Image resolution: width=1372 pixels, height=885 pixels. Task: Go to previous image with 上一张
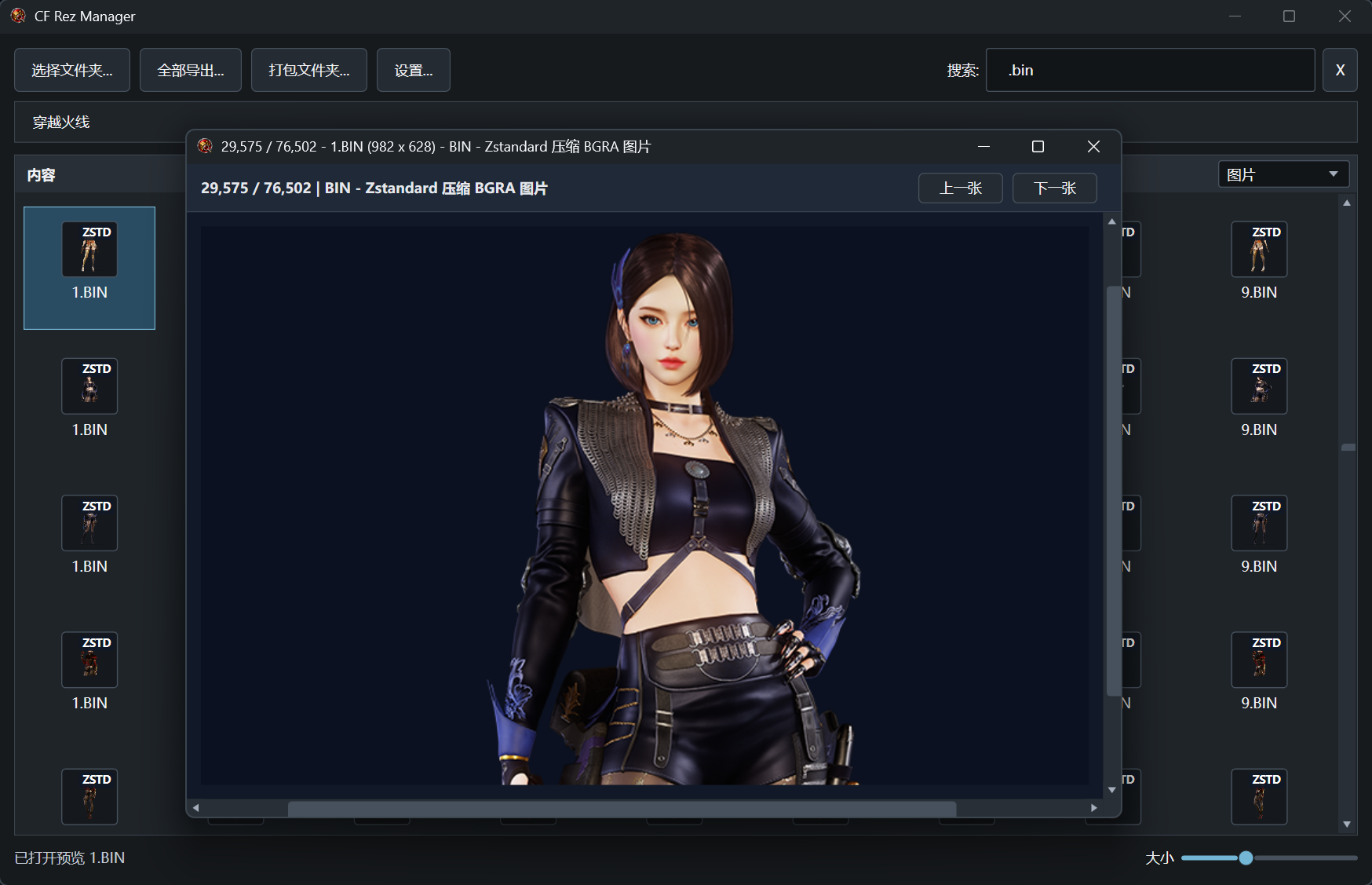point(961,188)
